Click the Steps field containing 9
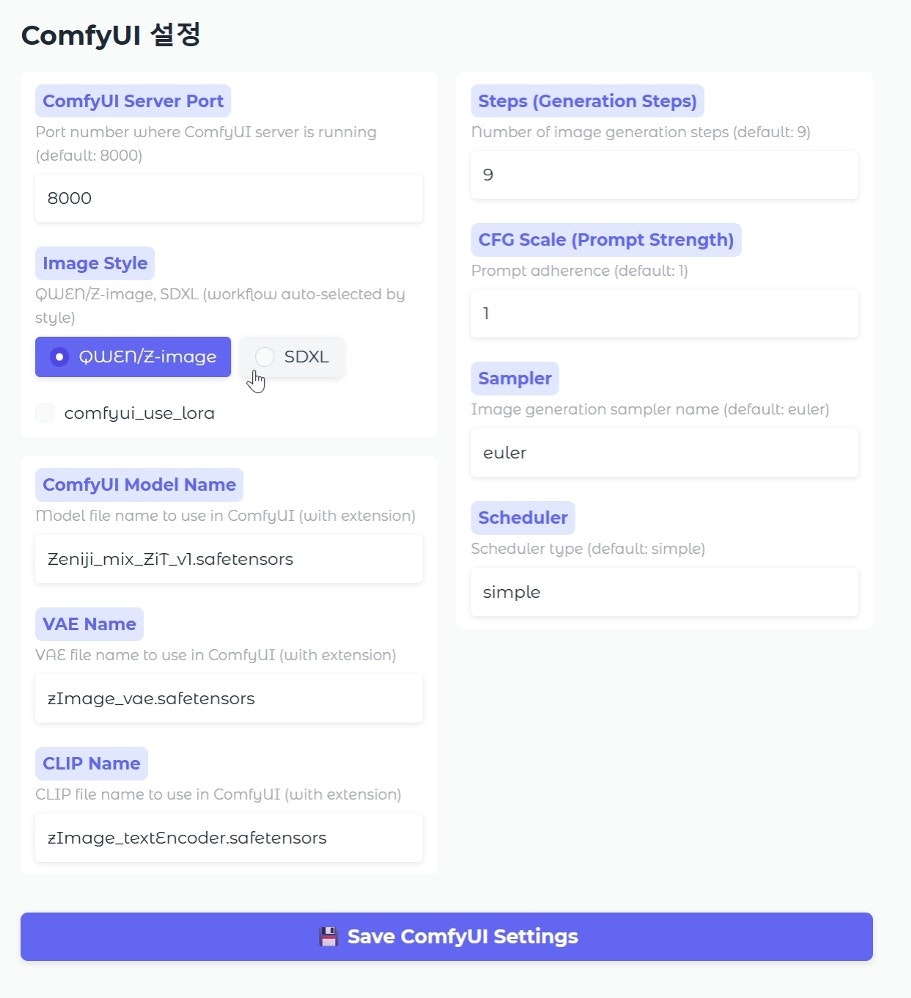The width and height of the screenshot is (911, 998). click(x=664, y=175)
